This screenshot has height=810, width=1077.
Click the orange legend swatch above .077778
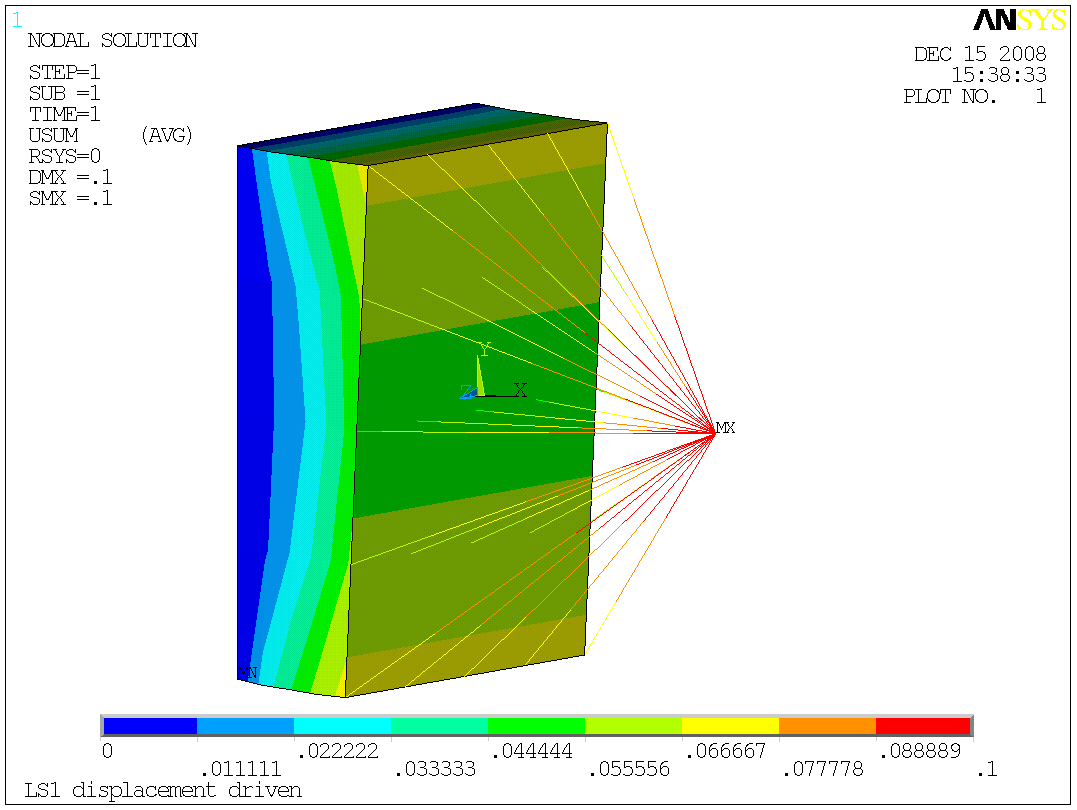[827, 726]
